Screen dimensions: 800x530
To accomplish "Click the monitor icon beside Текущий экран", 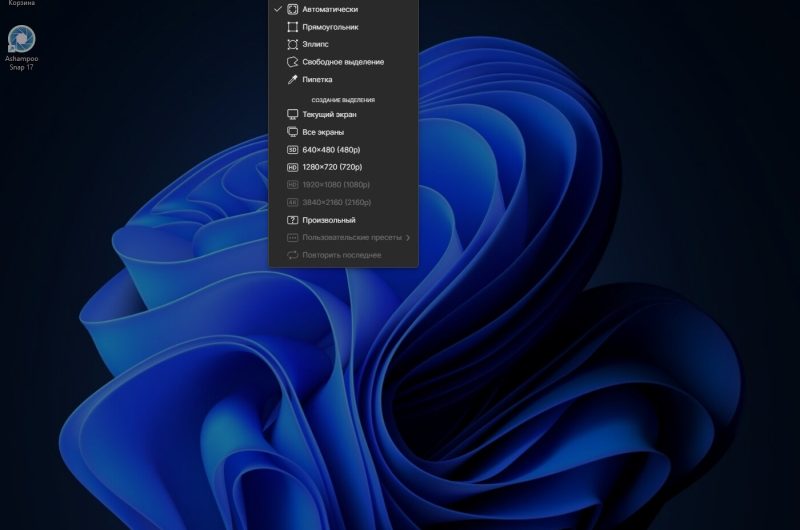I will [x=292, y=114].
